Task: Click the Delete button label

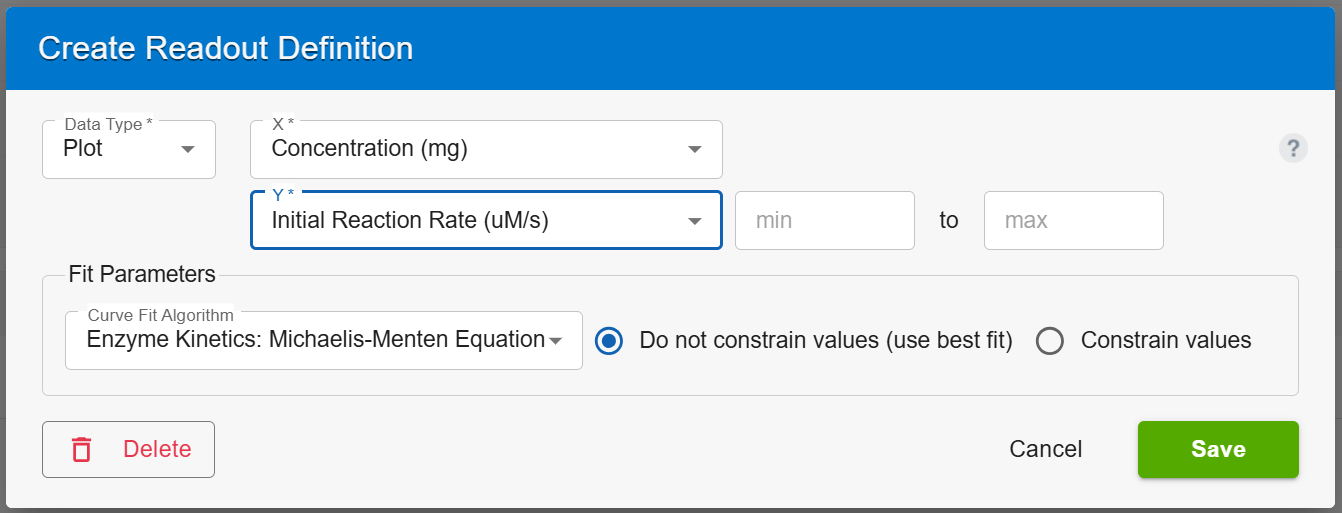Action: click(x=157, y=449)
